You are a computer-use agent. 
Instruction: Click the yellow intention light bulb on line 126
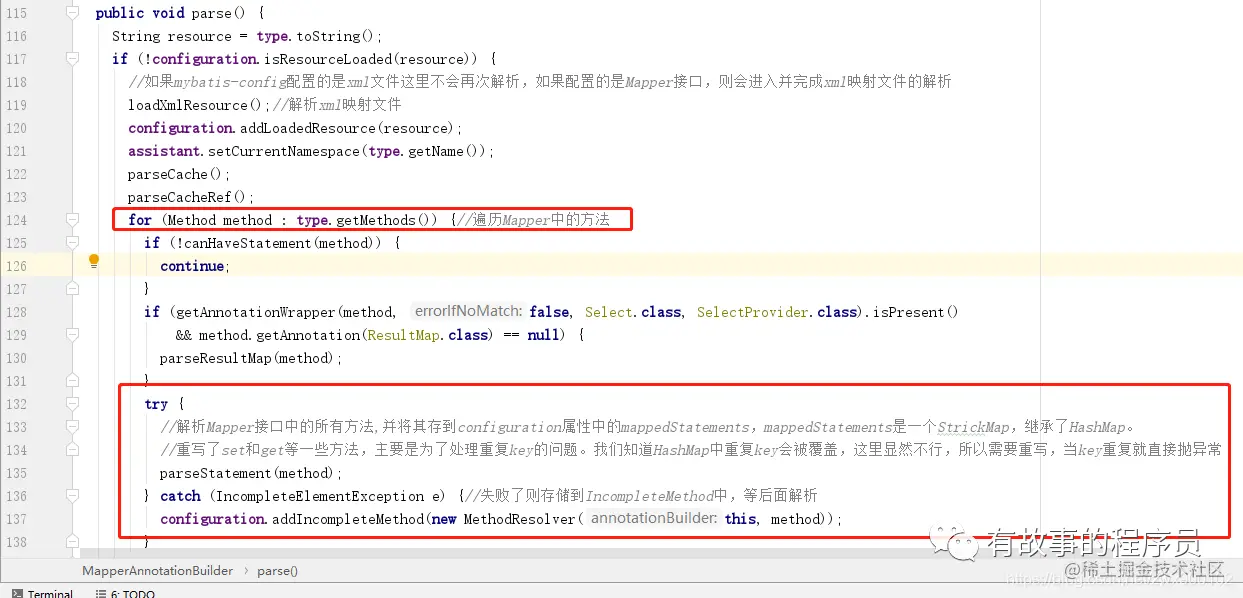[93, 260]
